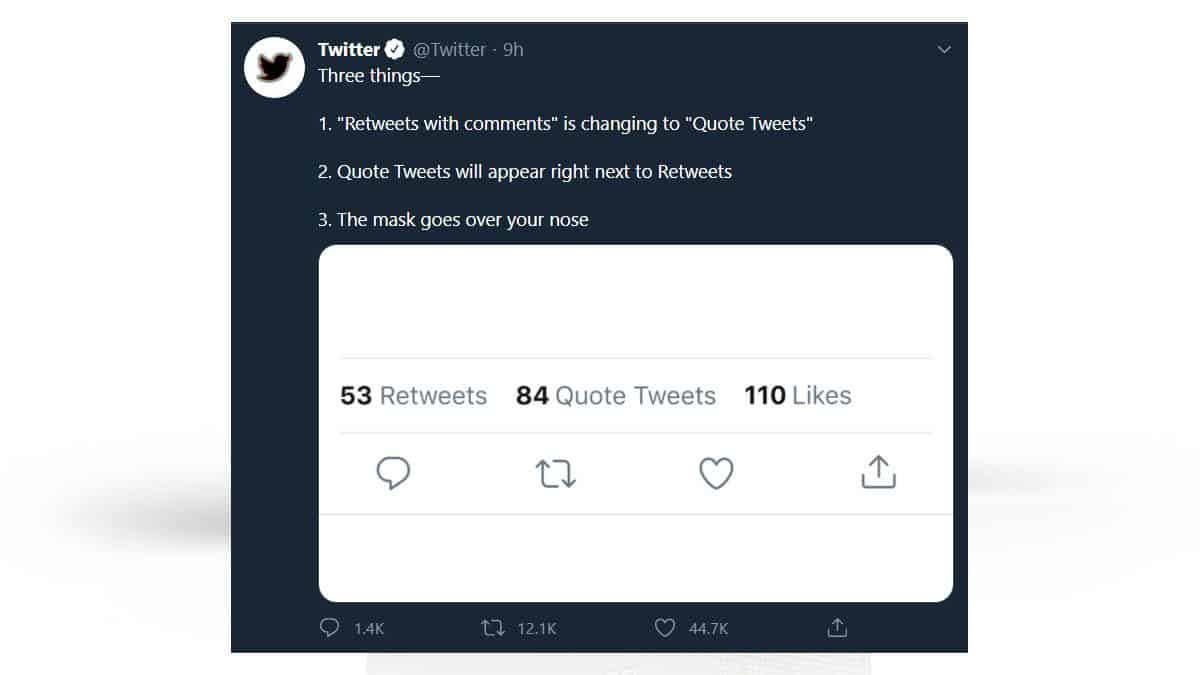Open the 110 Likes list

797,396
